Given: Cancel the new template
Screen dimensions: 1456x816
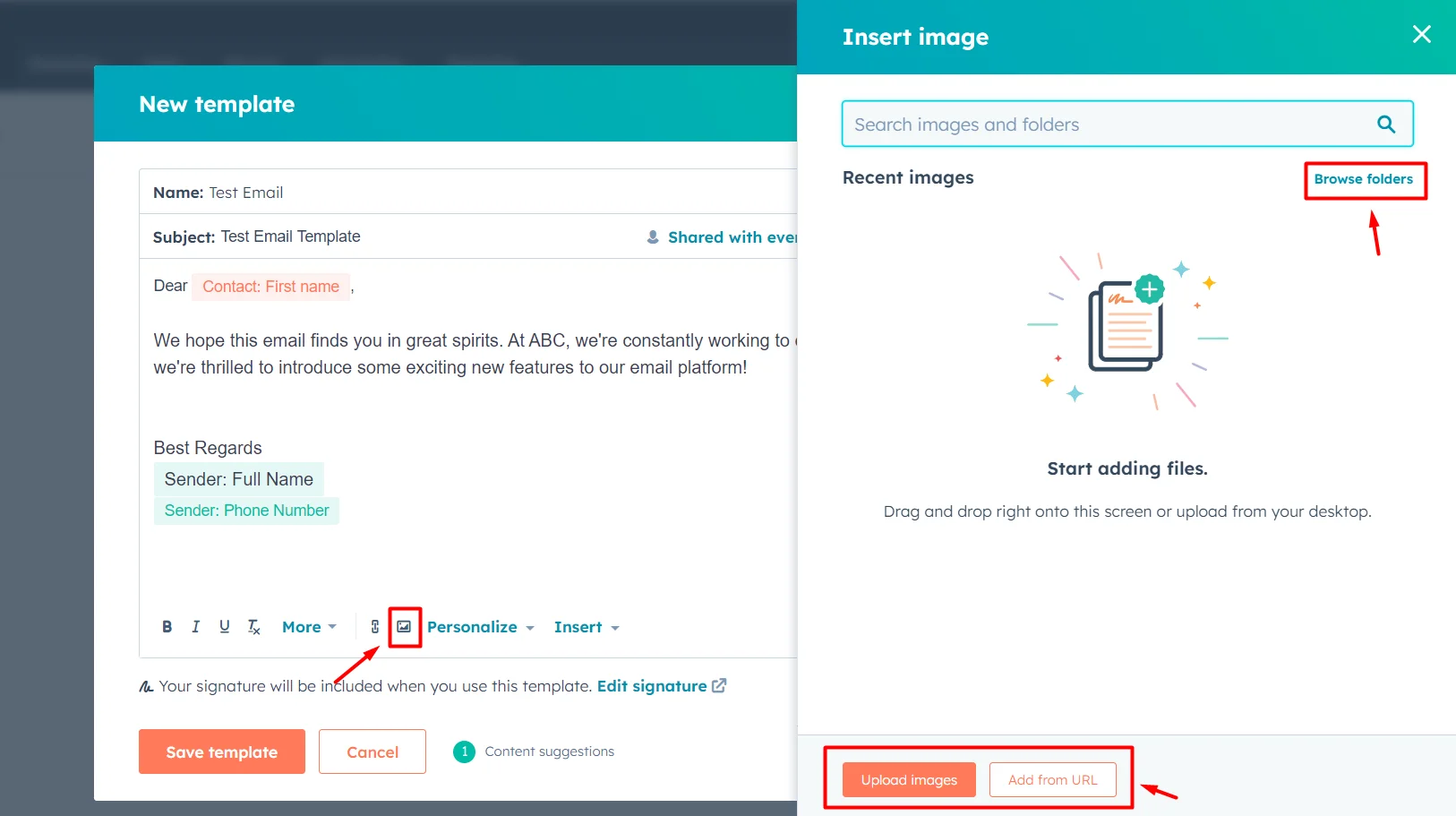Looking at the screenshot, I should [372, 752].
